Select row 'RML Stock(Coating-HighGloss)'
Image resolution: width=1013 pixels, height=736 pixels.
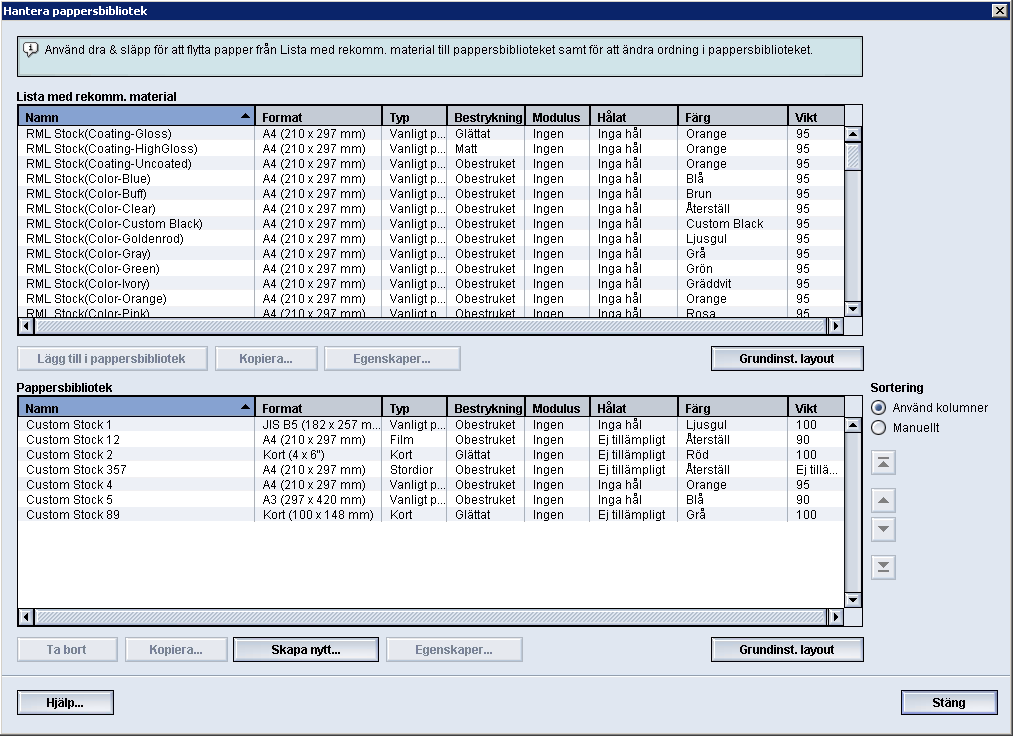click(431, 149)
